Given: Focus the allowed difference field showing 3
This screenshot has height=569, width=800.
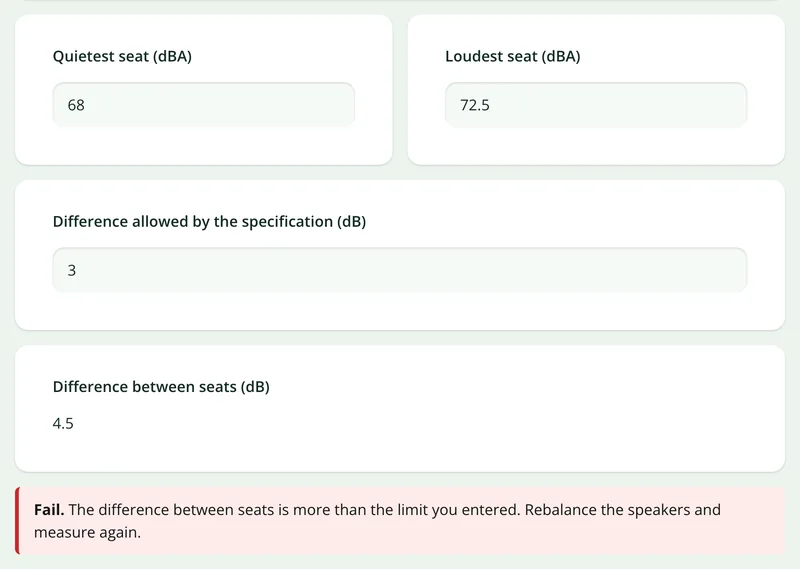Looking at the screenshot, I should coord(400,270).
